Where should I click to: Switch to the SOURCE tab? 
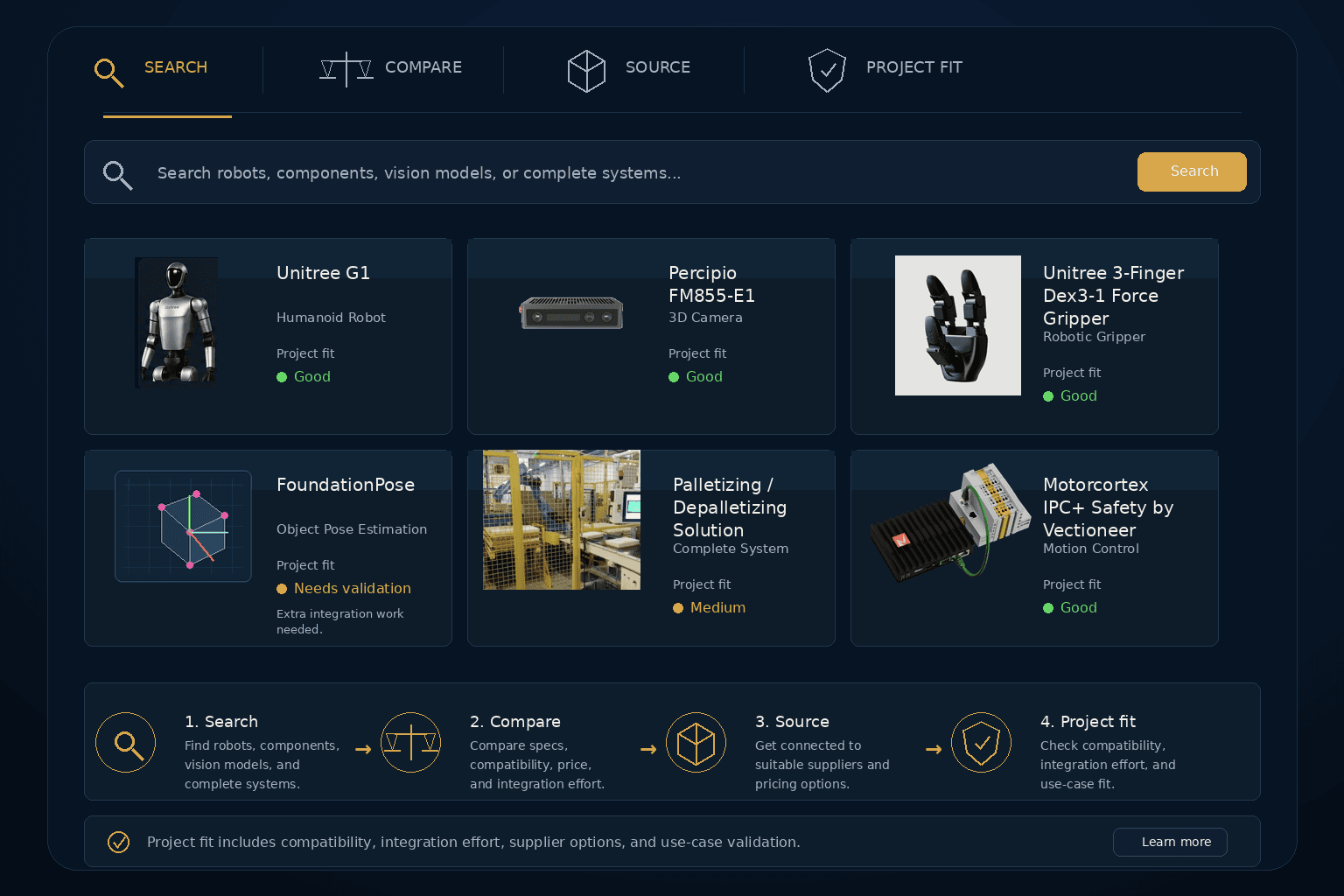pos(658,67)
